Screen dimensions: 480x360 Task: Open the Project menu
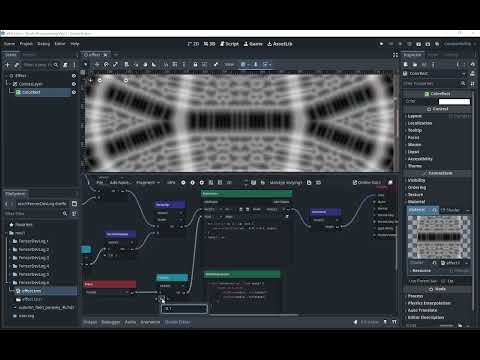(x=26, y=44)
